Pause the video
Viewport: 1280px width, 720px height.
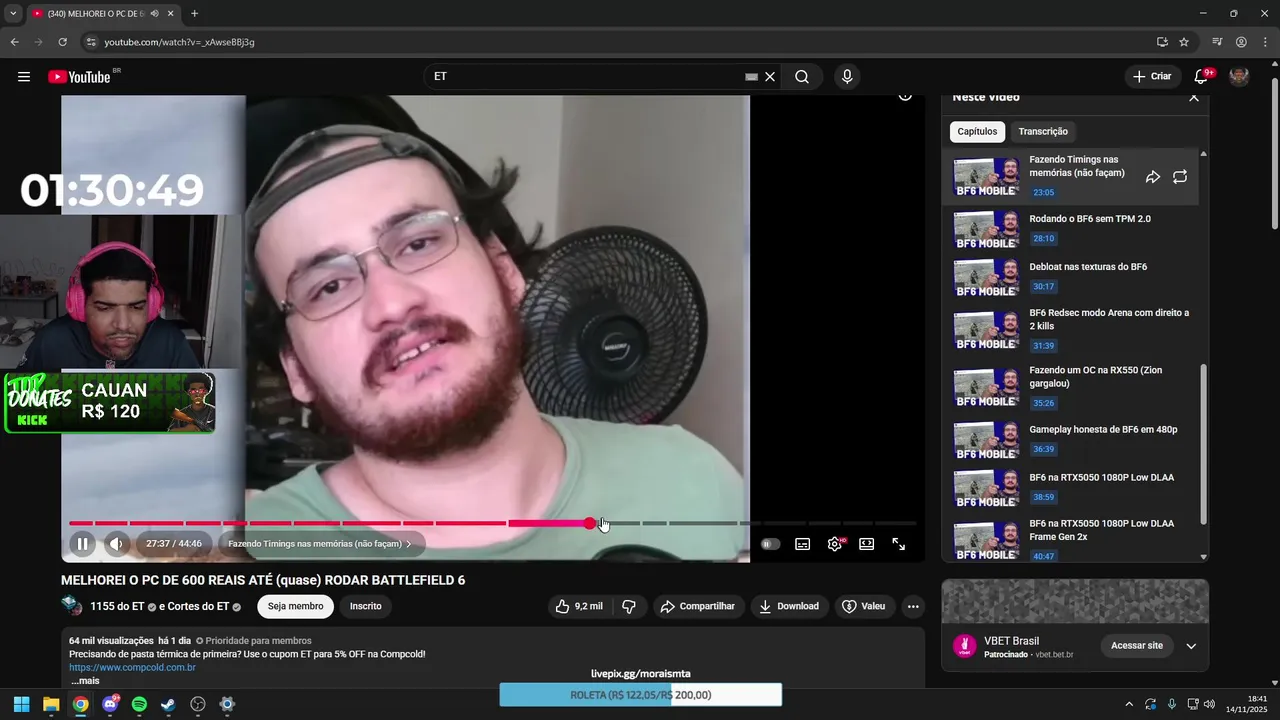tap(82, 544)
